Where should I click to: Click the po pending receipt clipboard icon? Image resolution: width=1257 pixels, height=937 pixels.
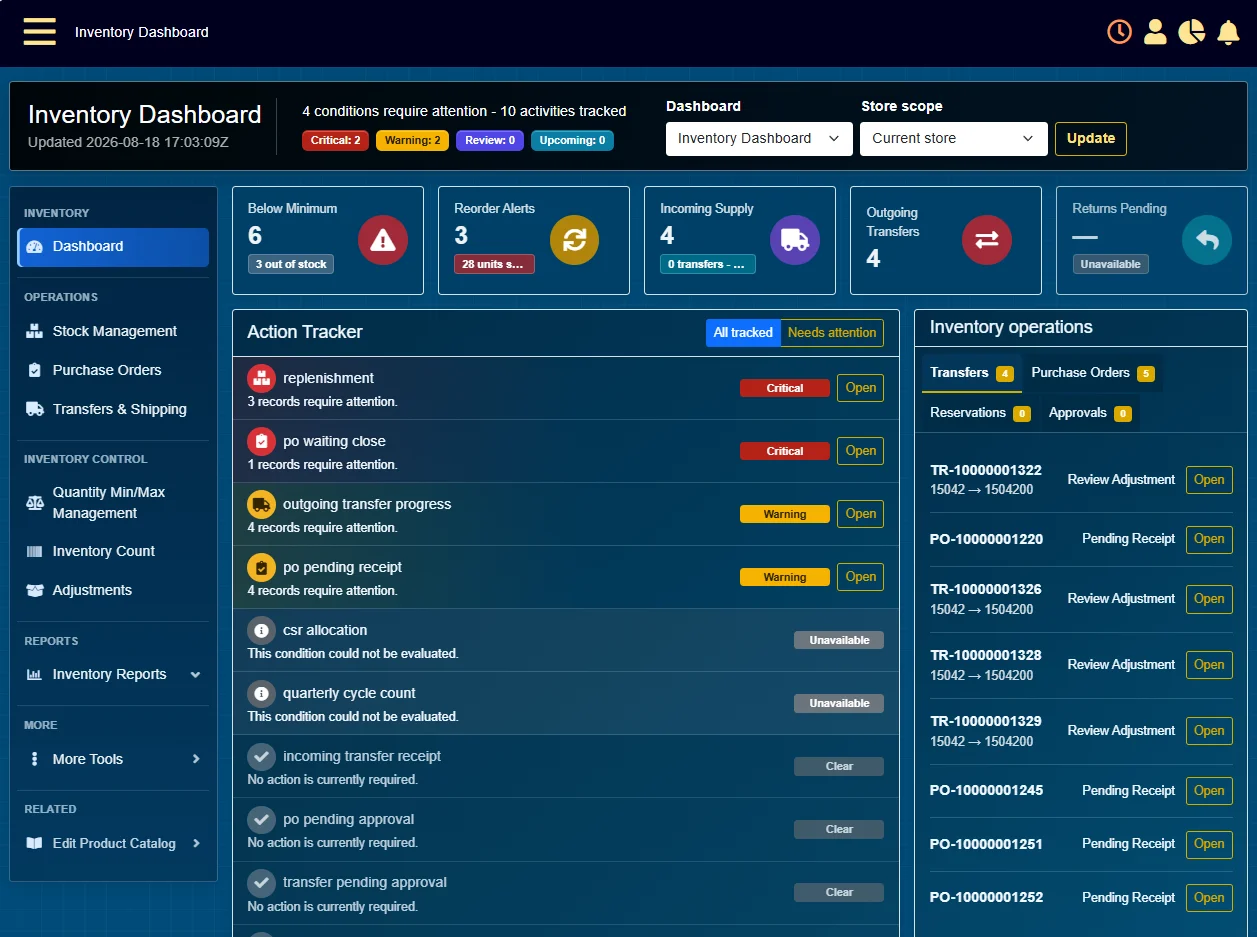261,567
